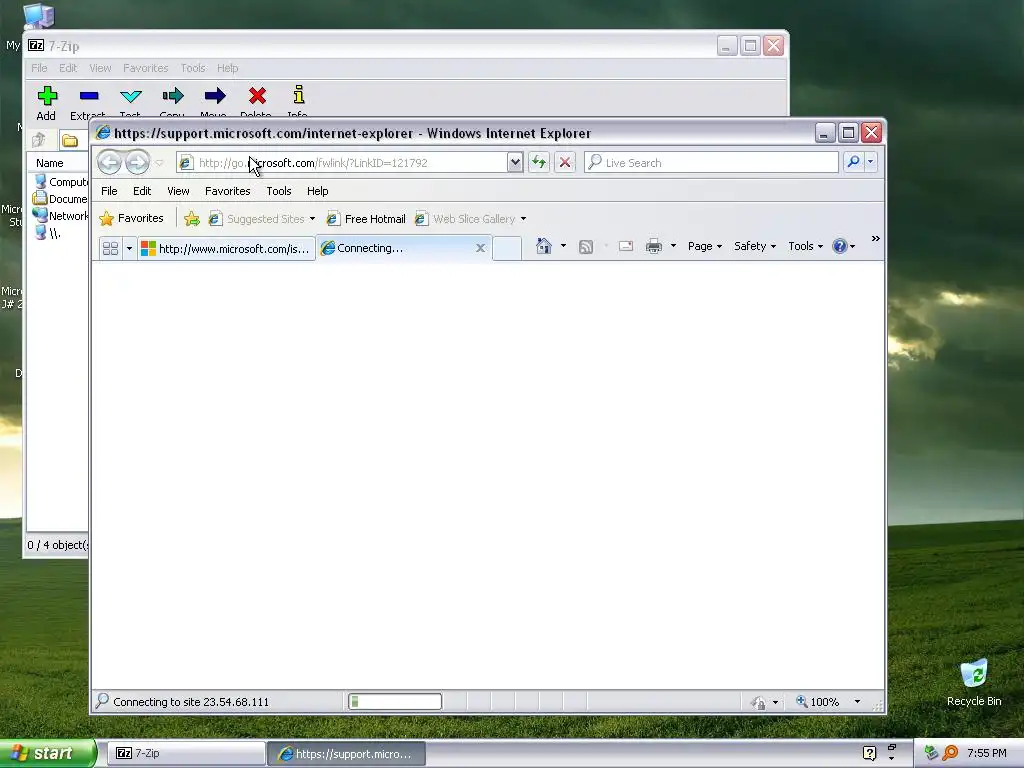Click the Print icon in command bar
The width and height of the screenshot is (1024, 768).
tap(653, 246)
